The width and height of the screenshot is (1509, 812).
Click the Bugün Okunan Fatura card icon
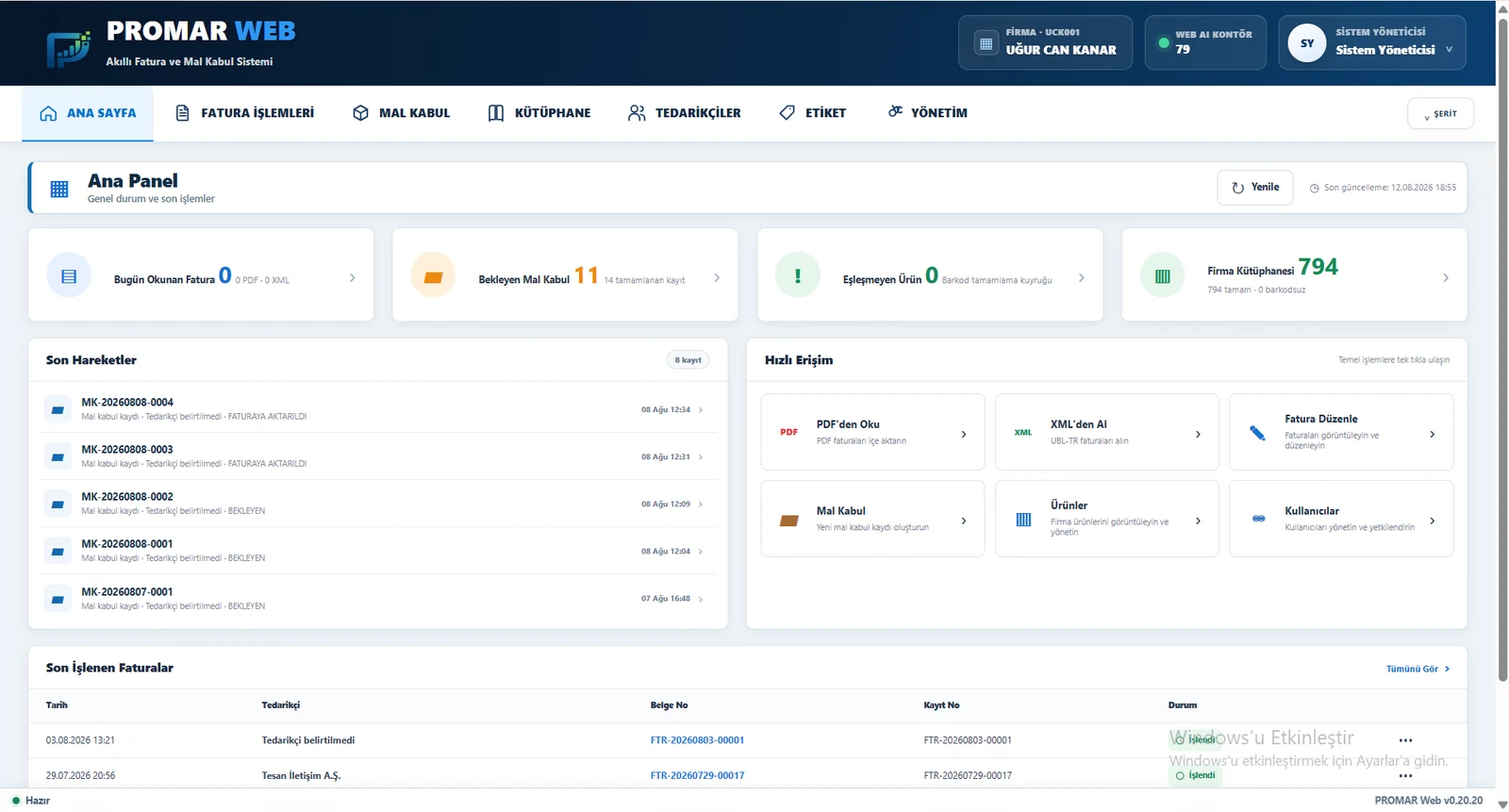69,276
